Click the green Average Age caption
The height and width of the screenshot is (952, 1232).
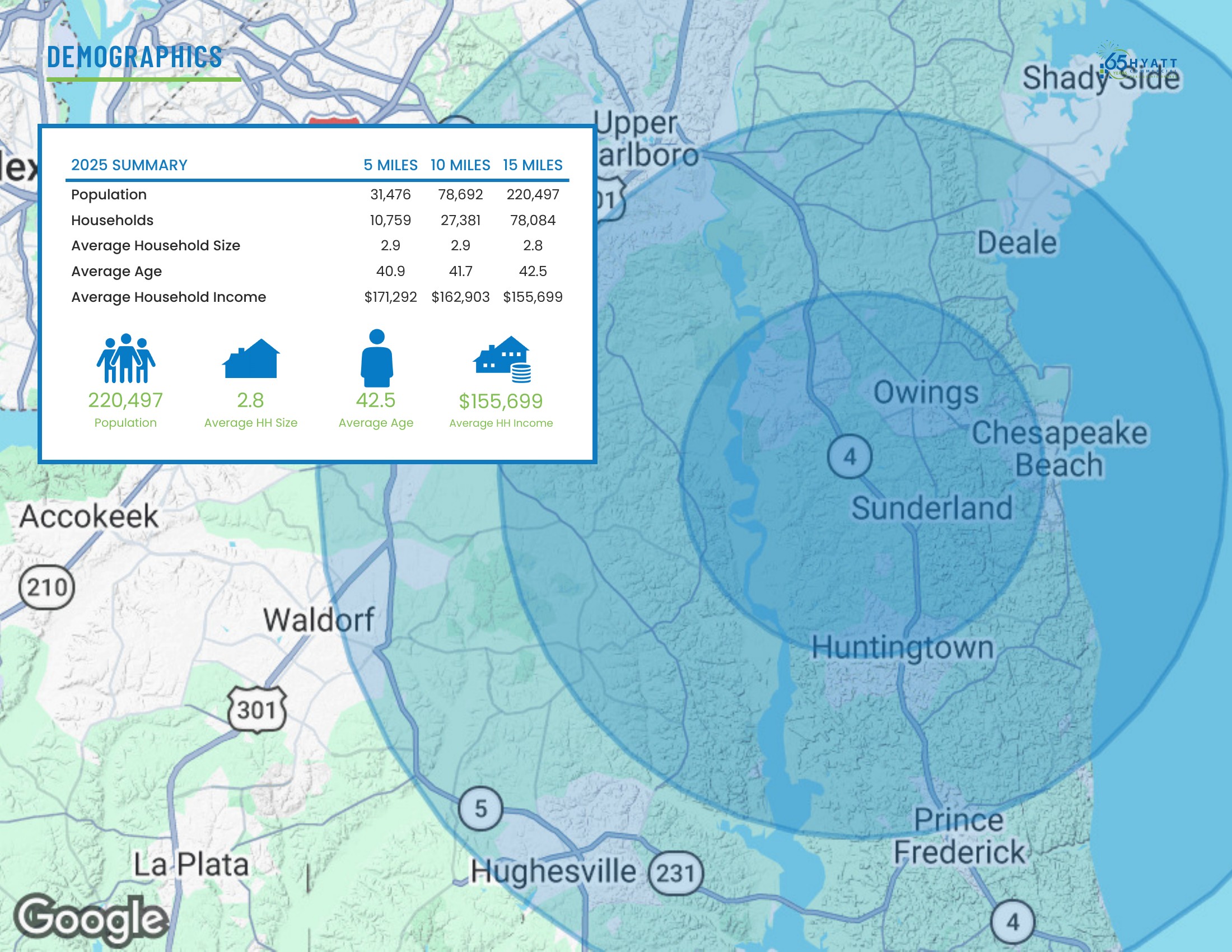pos(376,423)
